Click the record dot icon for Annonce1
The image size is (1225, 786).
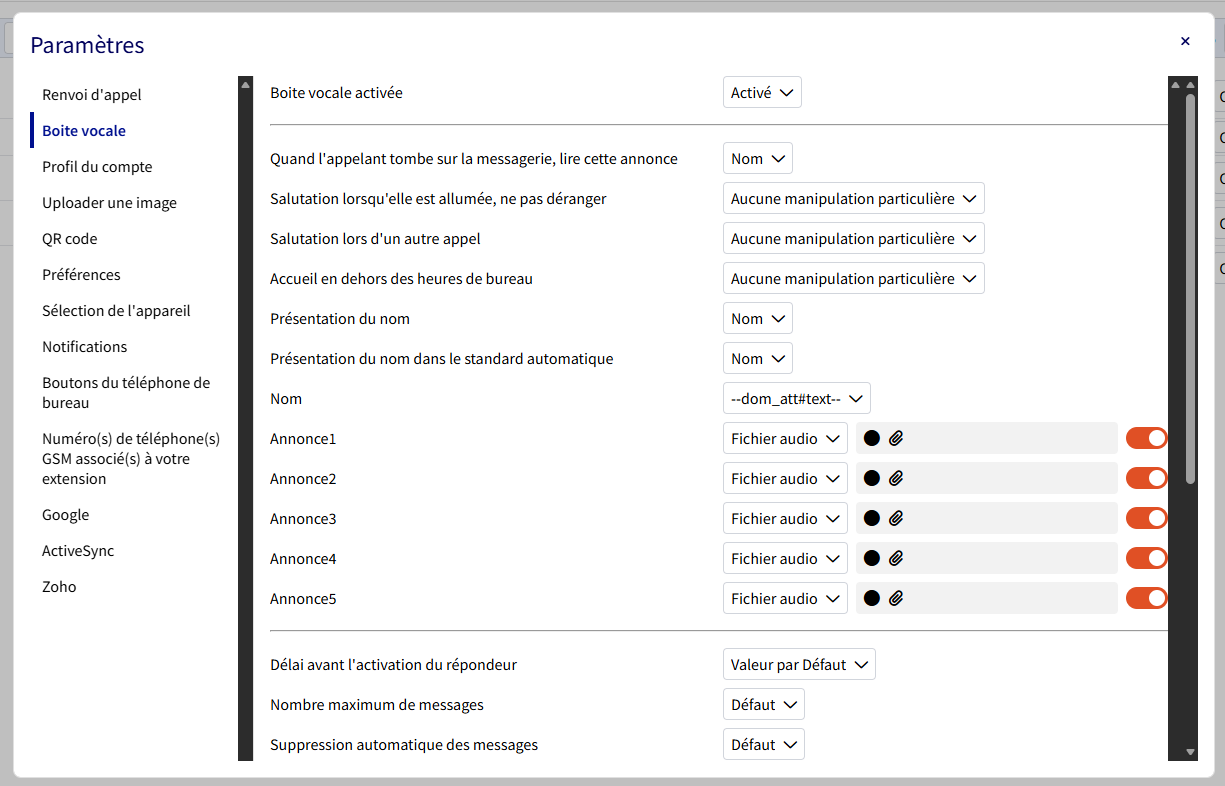tap(872, 438)
